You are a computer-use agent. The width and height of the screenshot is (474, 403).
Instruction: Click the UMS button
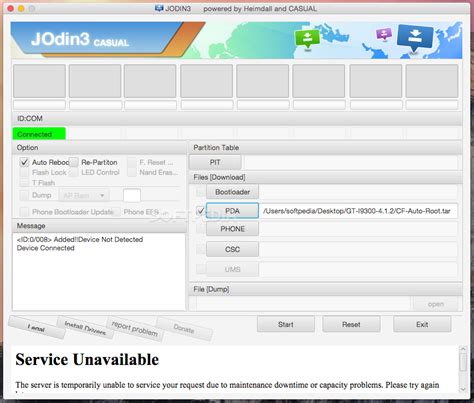tap(232, 269)
